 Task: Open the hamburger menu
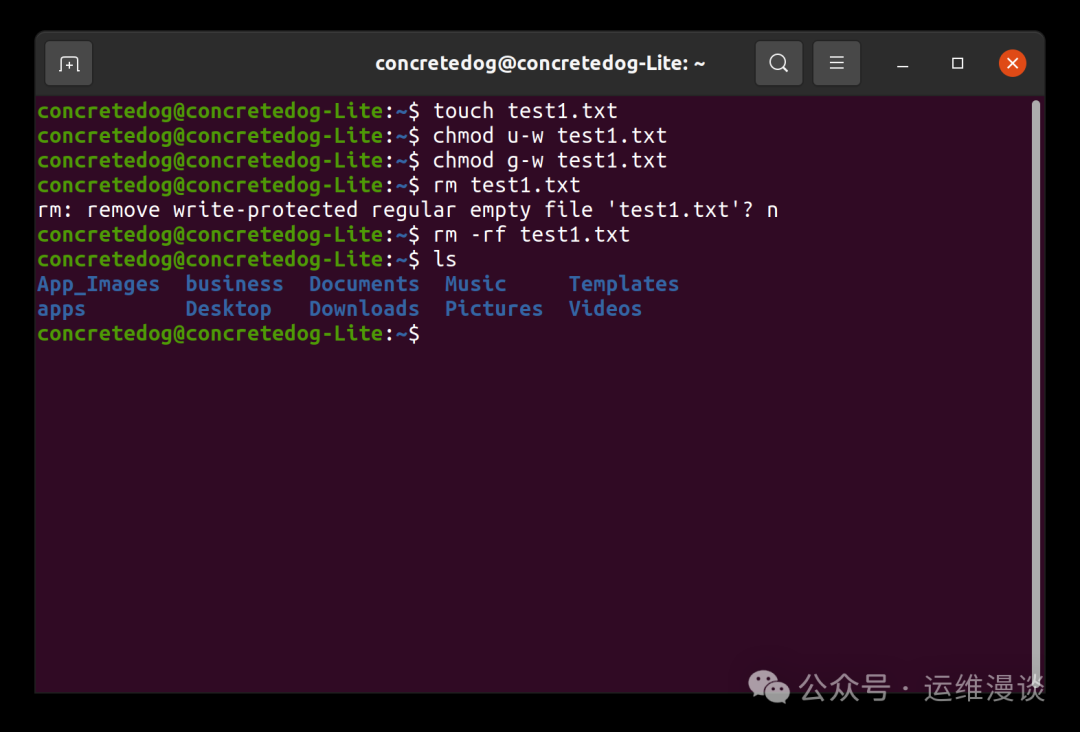pos(837,63)
